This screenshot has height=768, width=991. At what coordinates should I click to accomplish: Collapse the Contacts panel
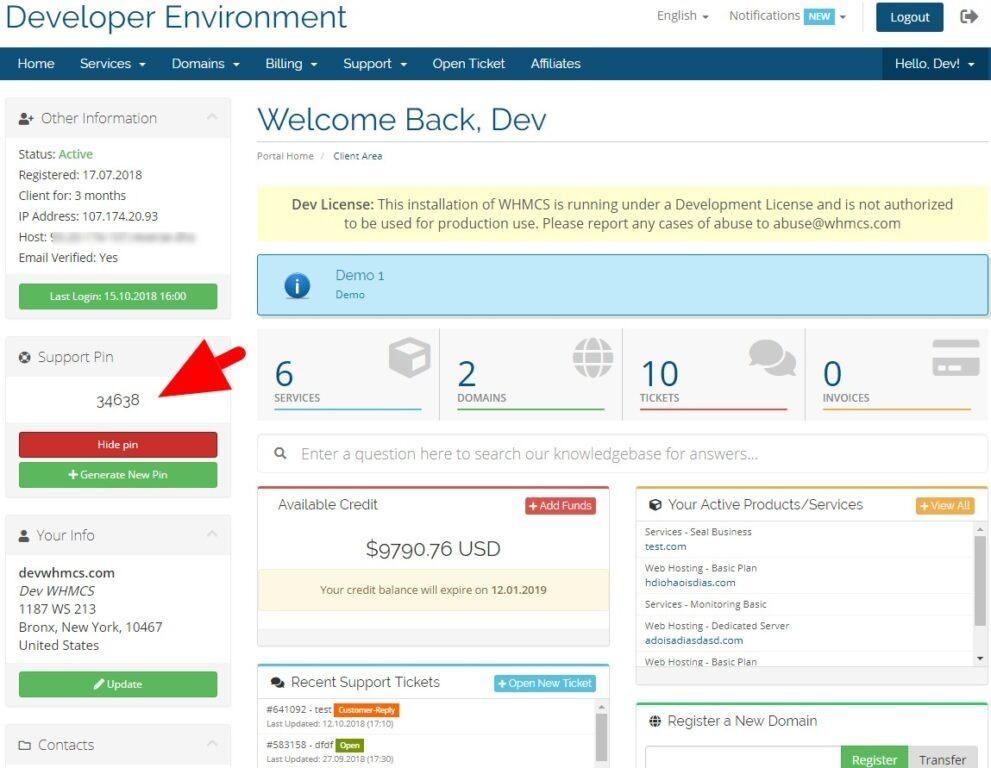point(212,744)
